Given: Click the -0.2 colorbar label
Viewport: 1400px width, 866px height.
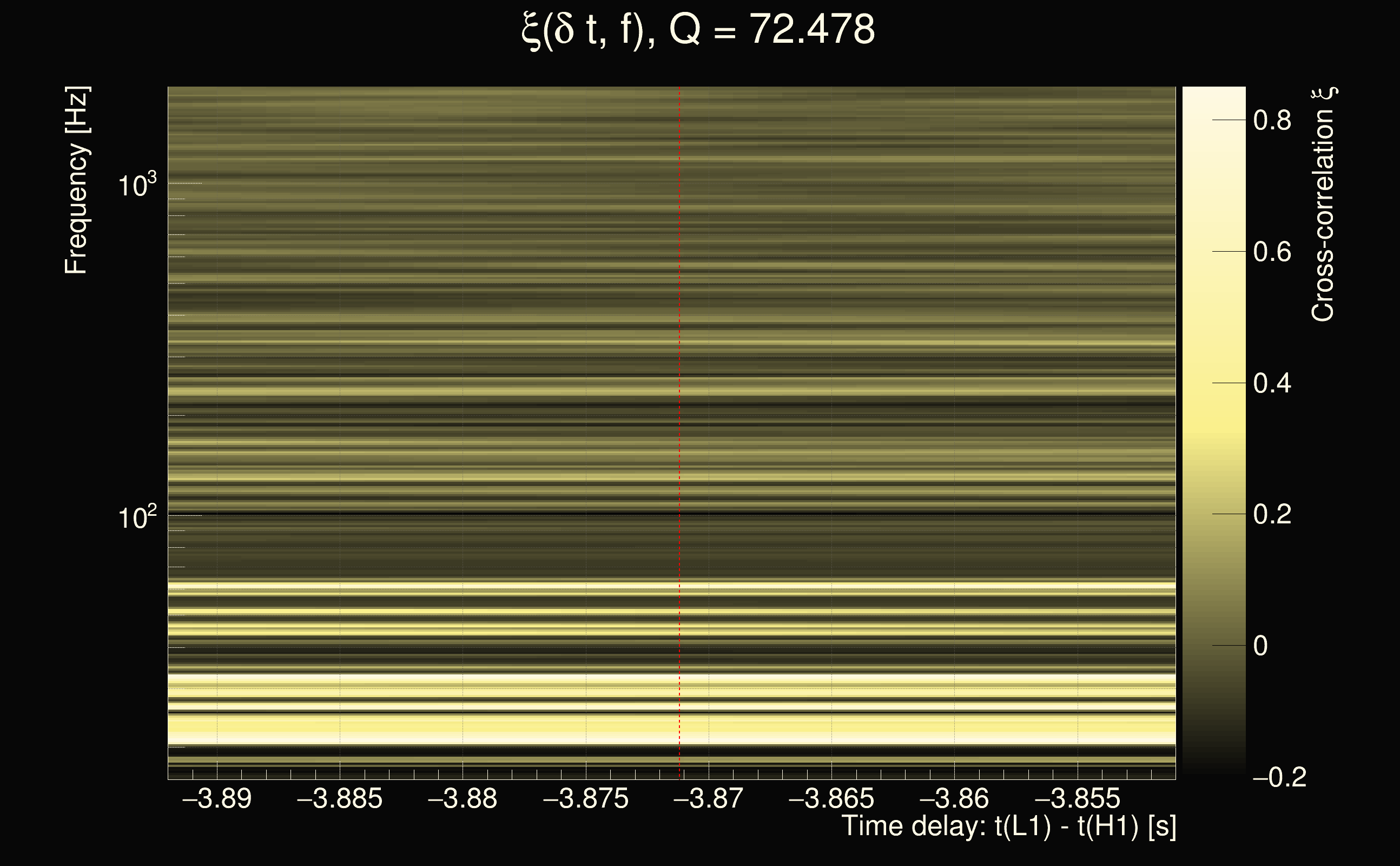Looking at the screenshot, I should [x=1279, y=777].
